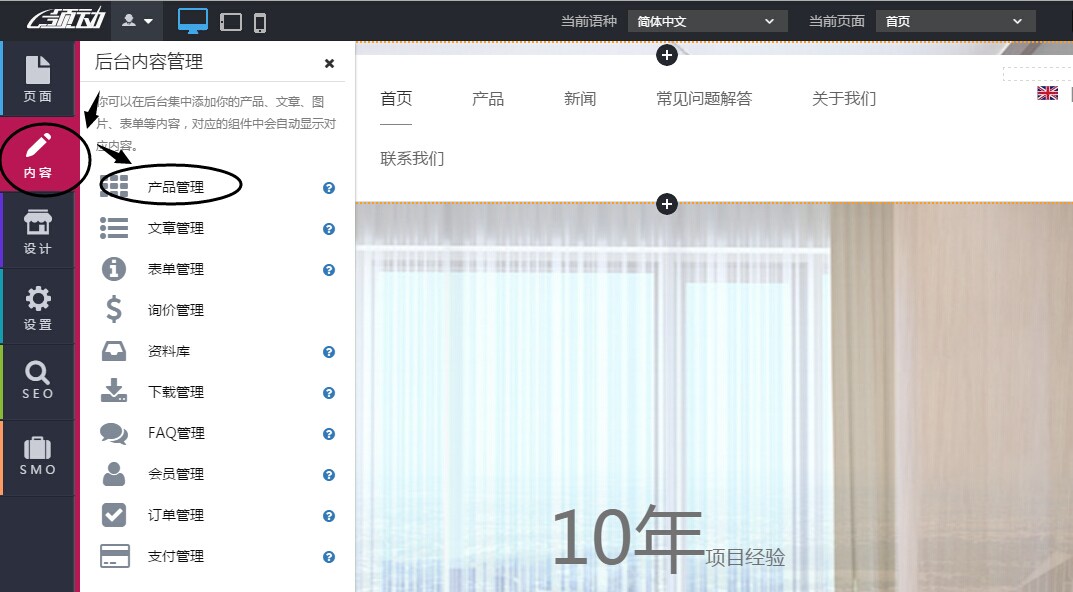Switch to the 设计 sidebar tab
1073x592 pixels.
pos(37,230)
